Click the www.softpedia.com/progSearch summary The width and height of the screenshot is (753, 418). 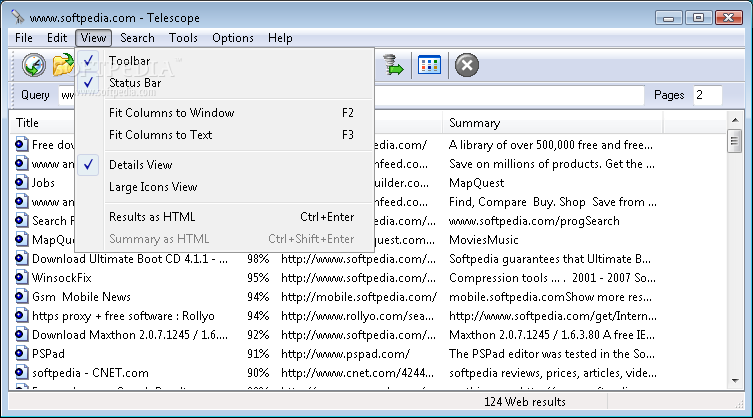534,221
